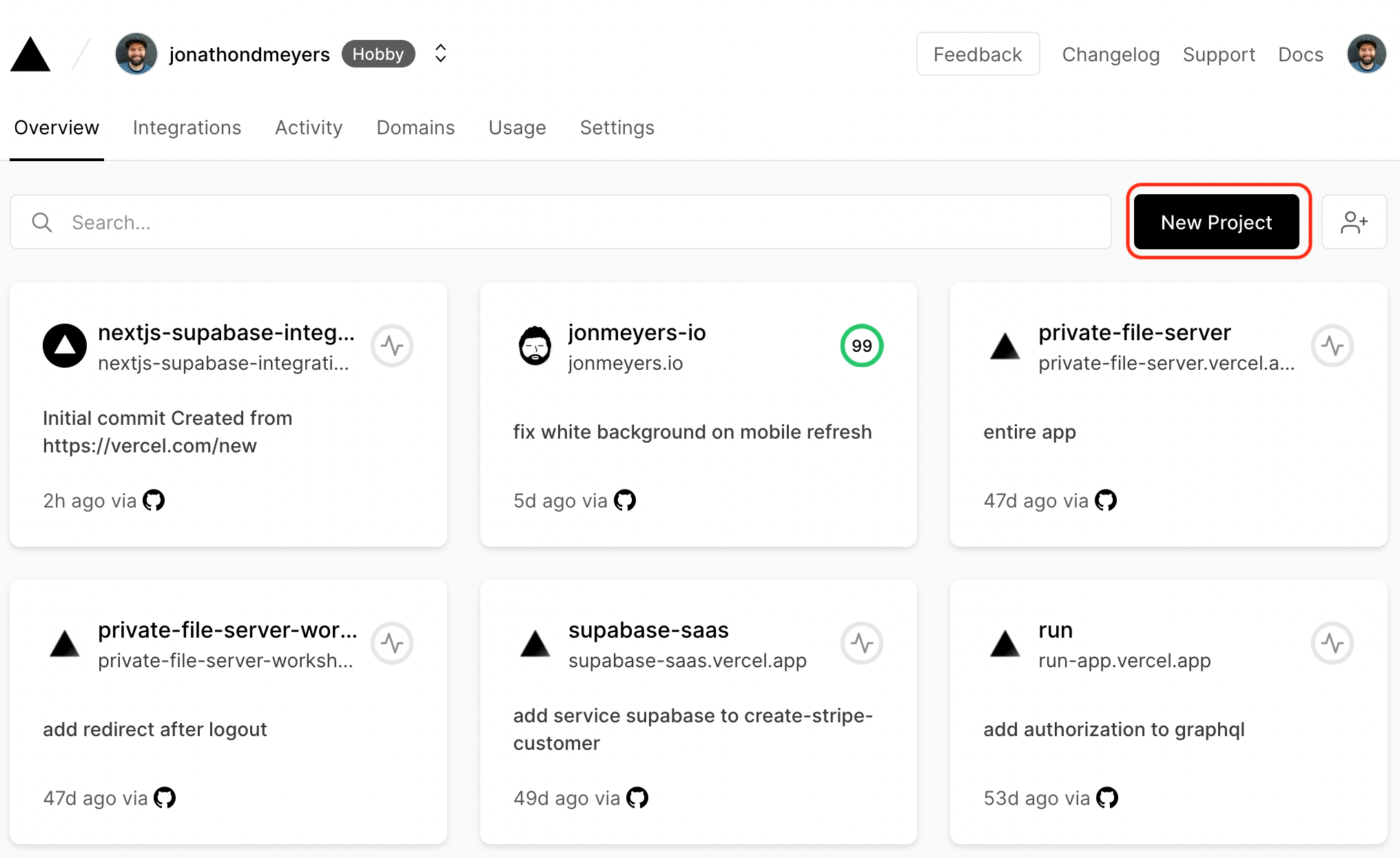Visit the jonmeyers.io domain link
This screenshot has width=1400, height=858.
click(626, 363)
